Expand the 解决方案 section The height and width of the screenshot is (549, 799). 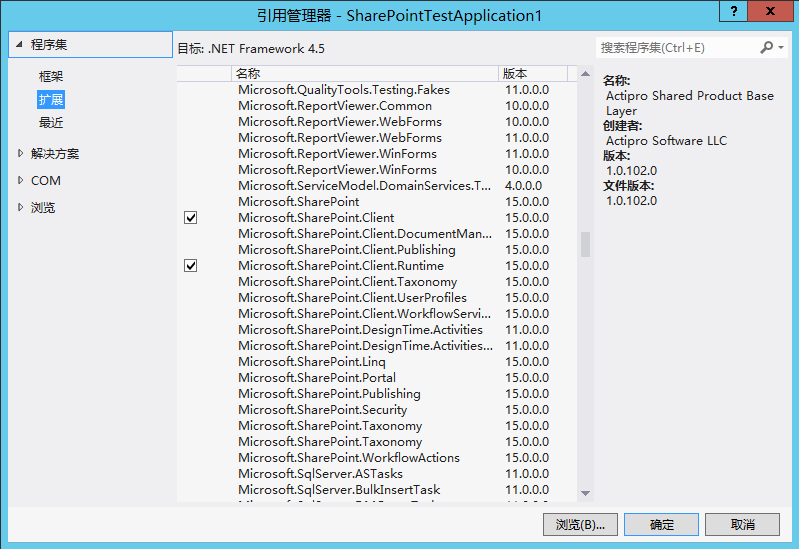tap(20, 153)
